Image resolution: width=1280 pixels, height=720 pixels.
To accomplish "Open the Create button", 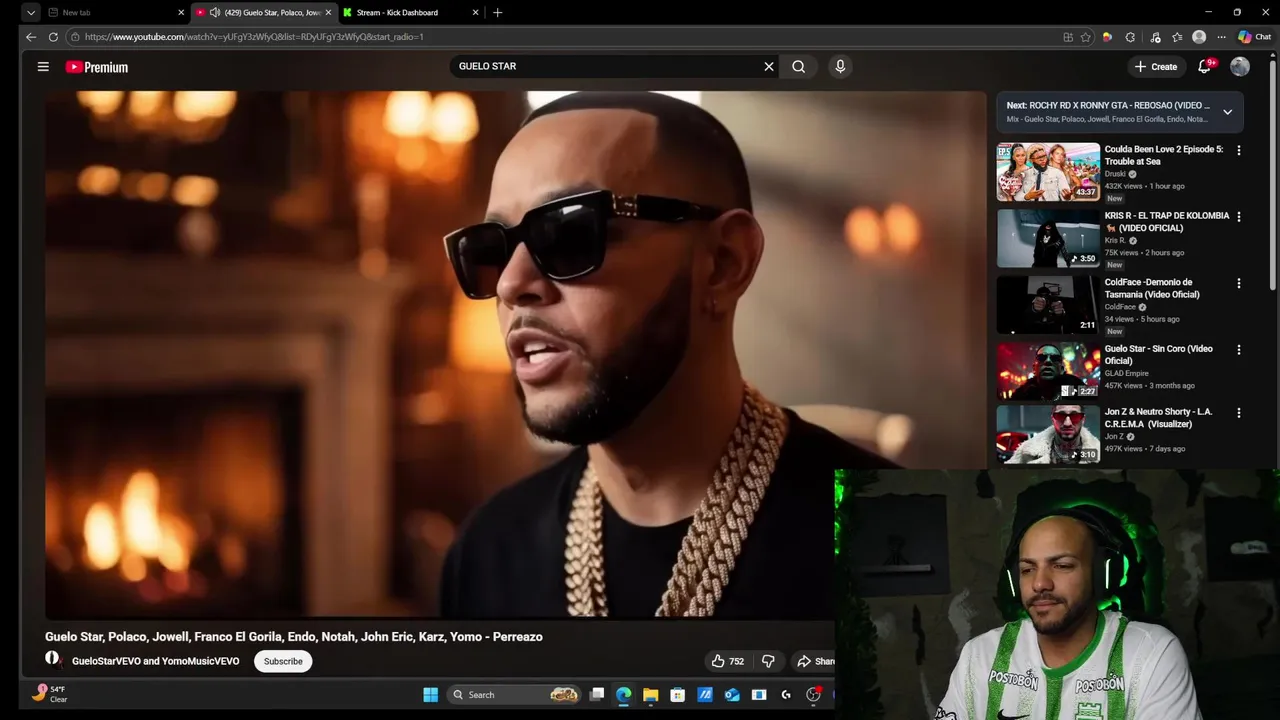I will tap(1156, 67).
